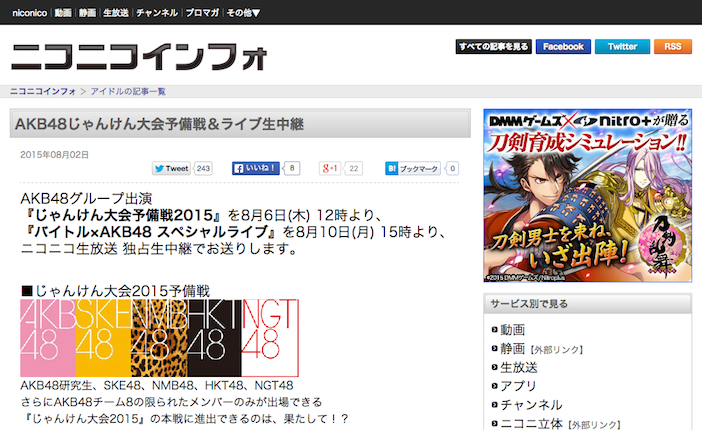Open 静画 [外部リンク] in the sidebar
The width and height of the screenshot is (702, 430).
tap(542, 348)
